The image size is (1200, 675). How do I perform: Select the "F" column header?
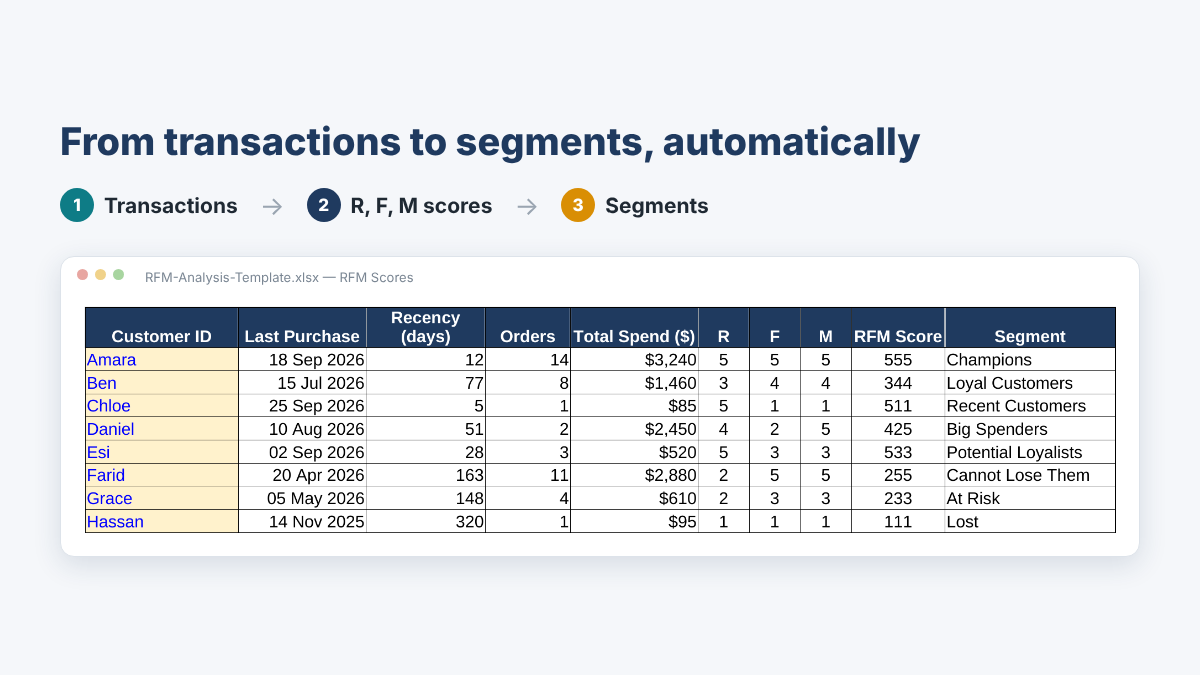tap(775, 328)
